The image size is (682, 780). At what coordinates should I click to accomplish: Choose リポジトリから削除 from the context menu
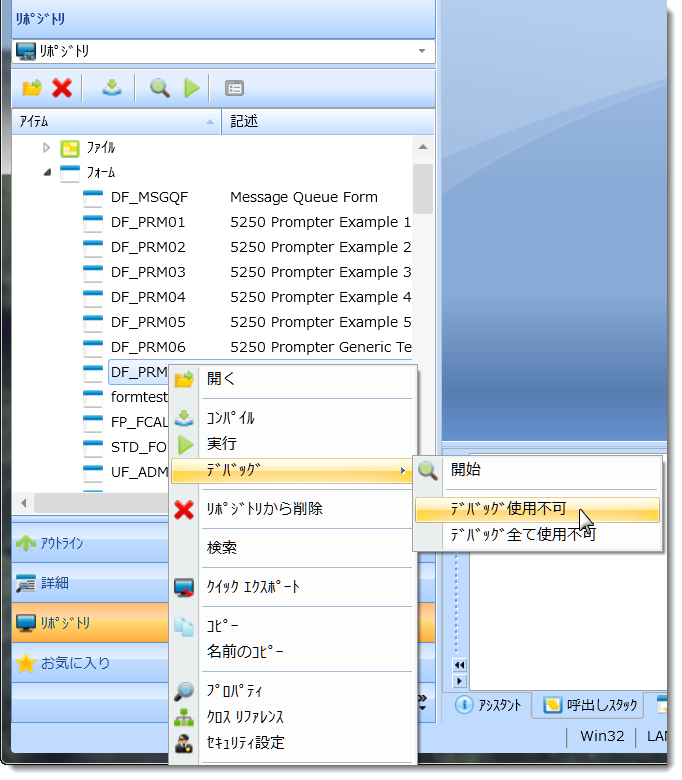click(x=293, y=509)
